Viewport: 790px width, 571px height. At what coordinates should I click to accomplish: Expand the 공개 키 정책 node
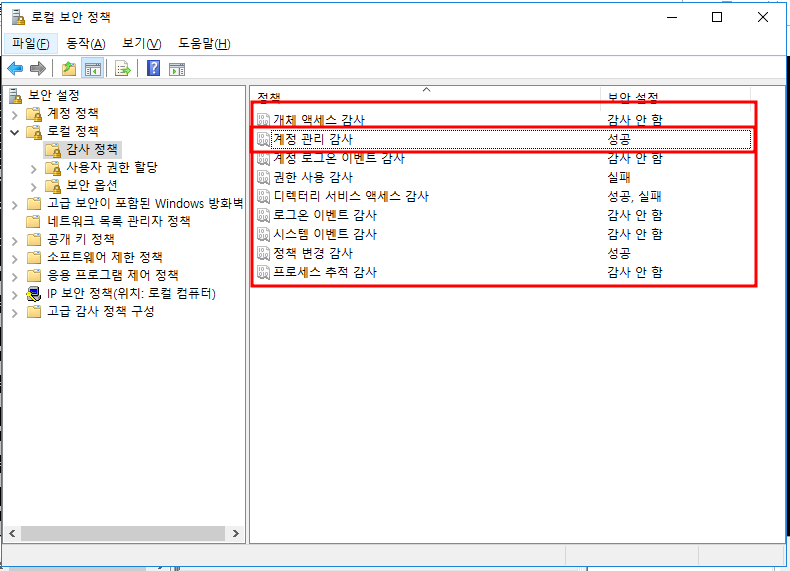click(x=15, y=241)
